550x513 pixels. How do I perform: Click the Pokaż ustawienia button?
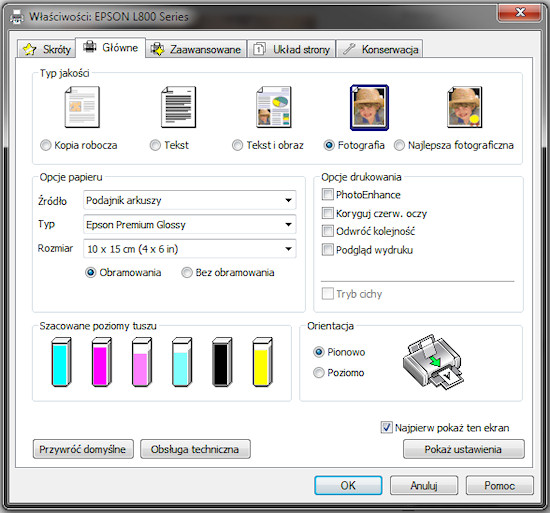(464, 449)
